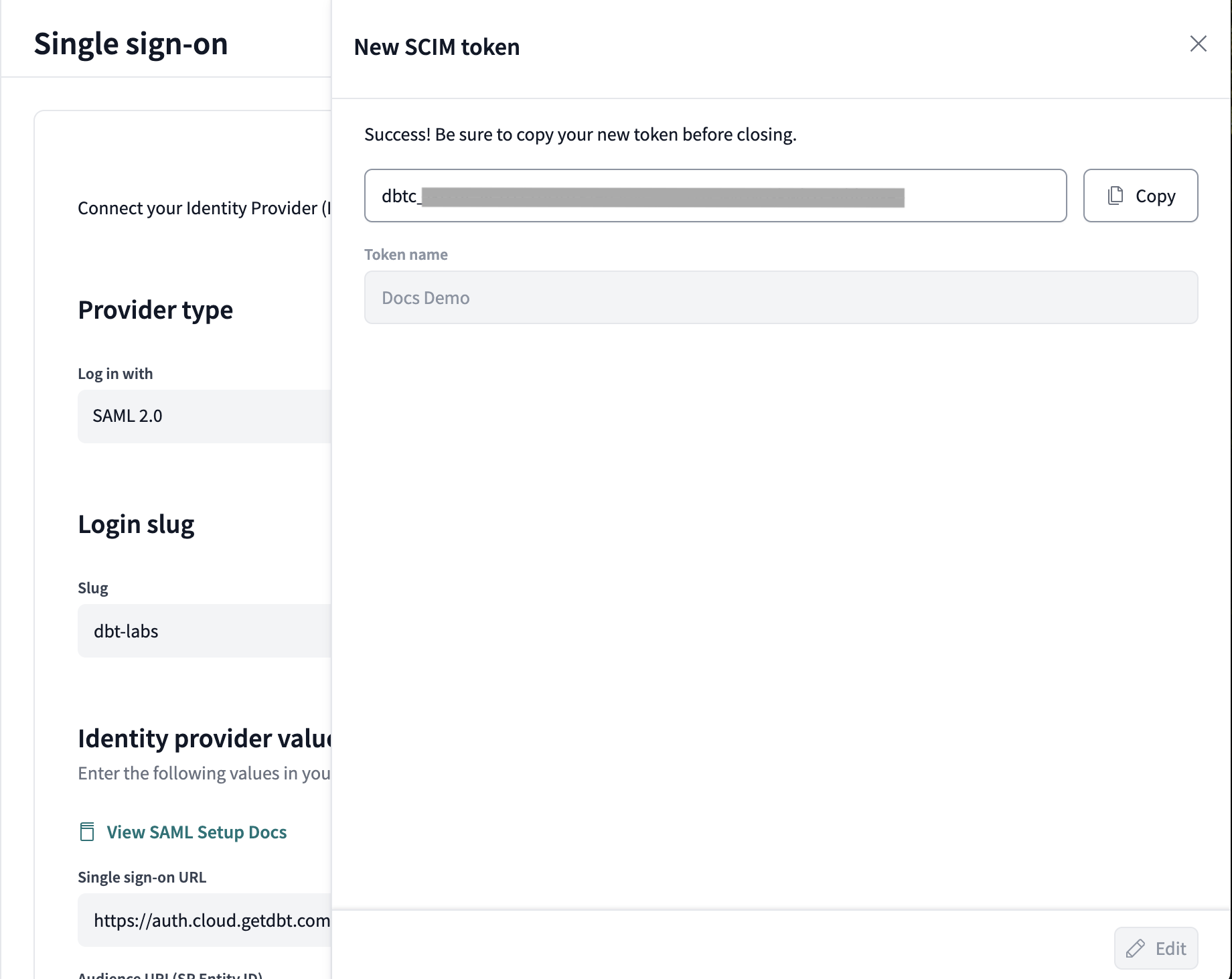The image size is (1232, 979).
Task: Click the Log in with label
Action: pyautogui.click(x=115, y=374)
